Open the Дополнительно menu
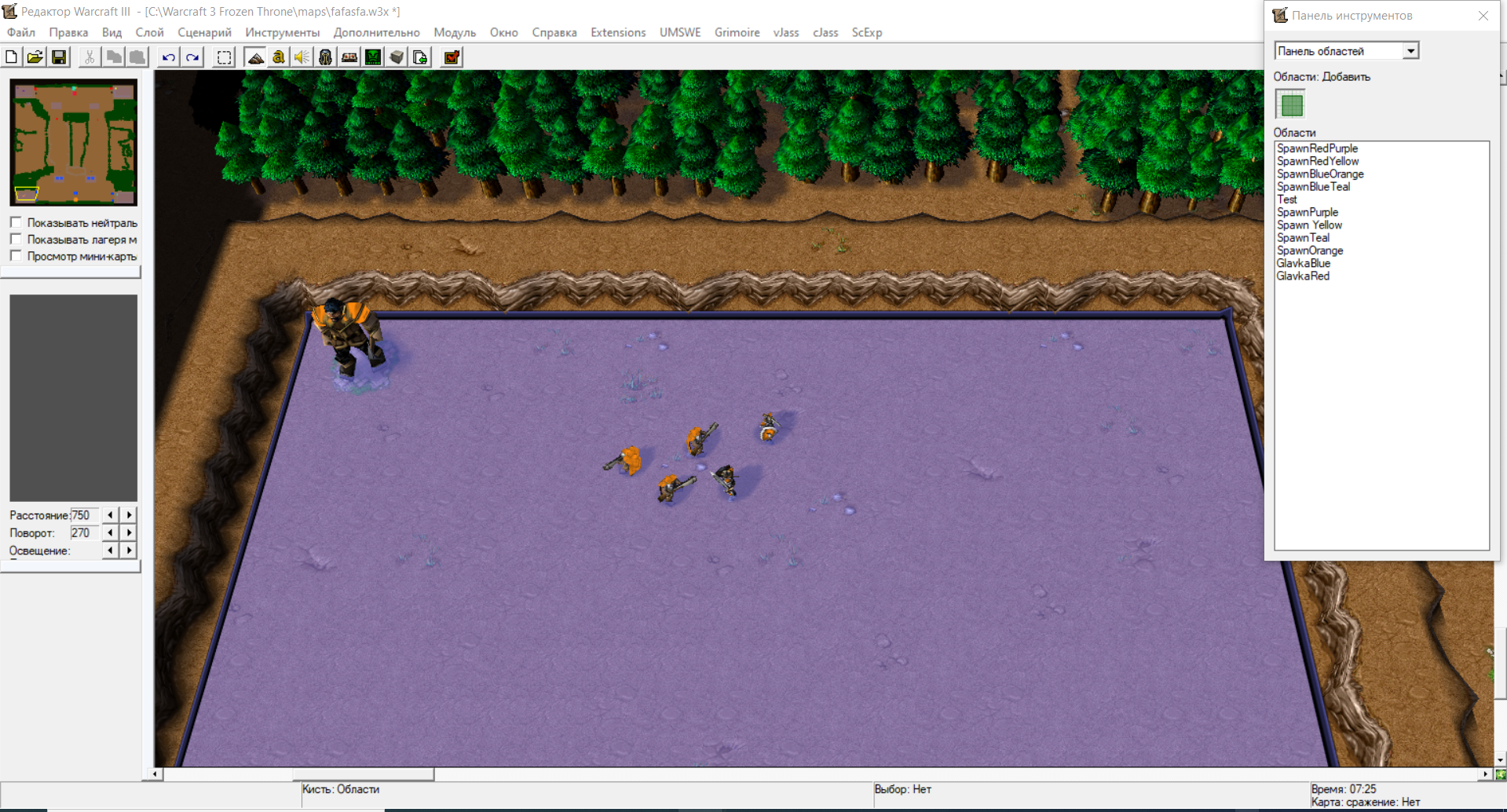Screen dimensions: 1507x812 point(376,32)
